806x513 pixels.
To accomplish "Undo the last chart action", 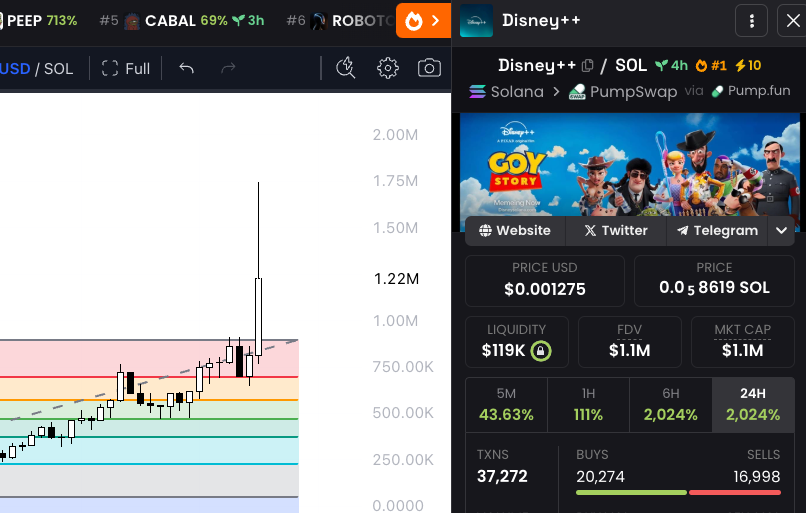I will 187,68.
